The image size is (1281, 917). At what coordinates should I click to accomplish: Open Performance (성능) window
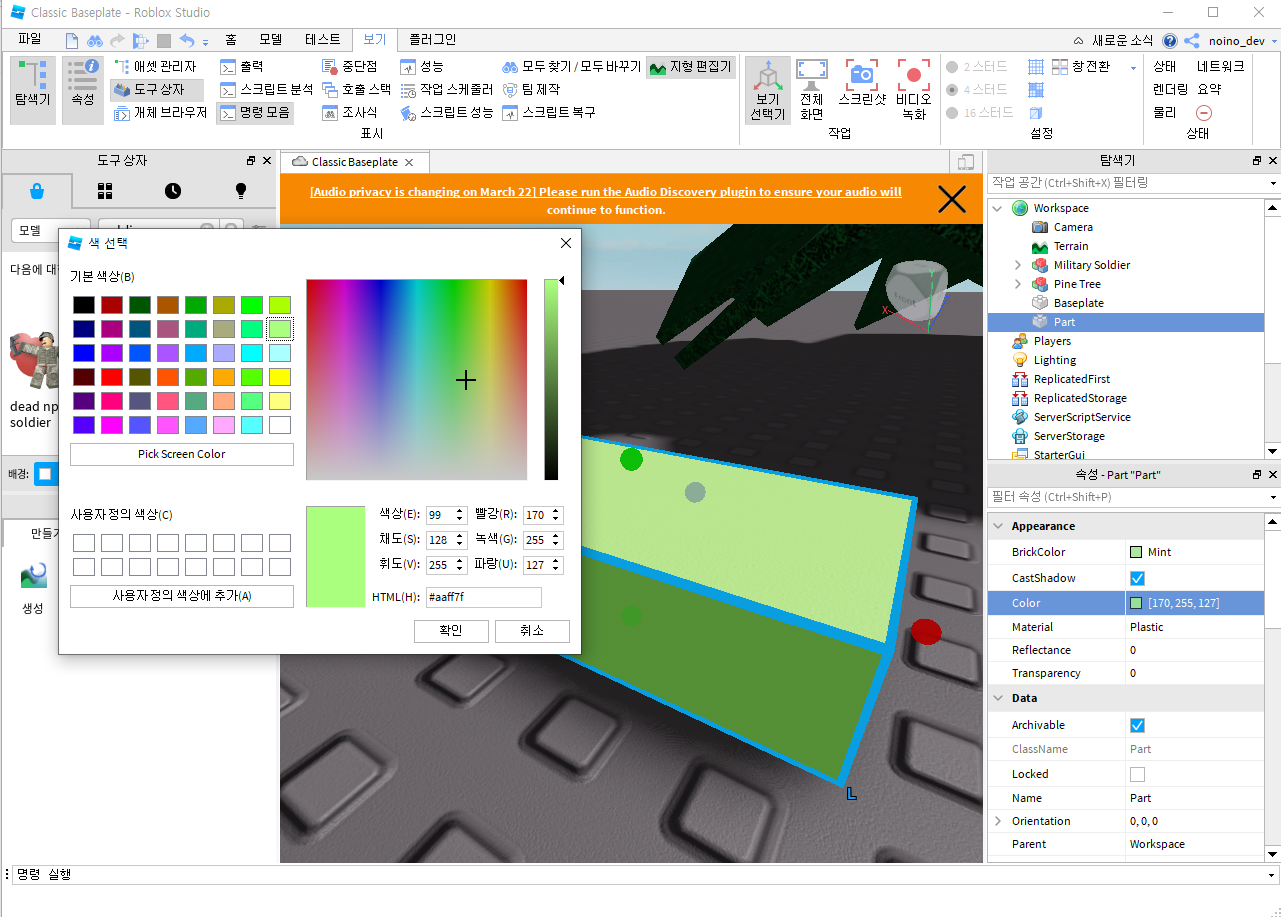pyautogui.click(x=421, y=66)
